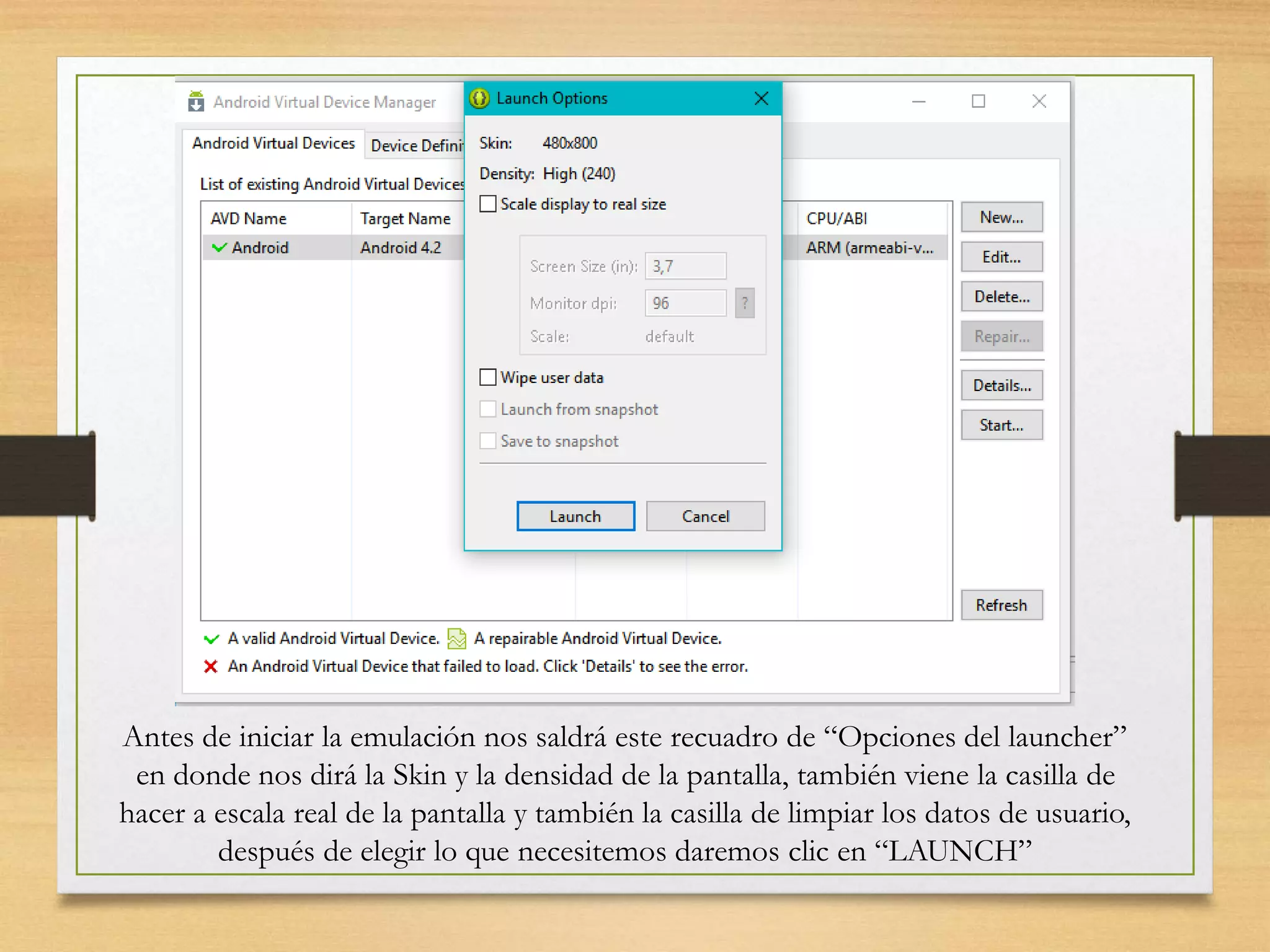Click the Scale value default

670,337
